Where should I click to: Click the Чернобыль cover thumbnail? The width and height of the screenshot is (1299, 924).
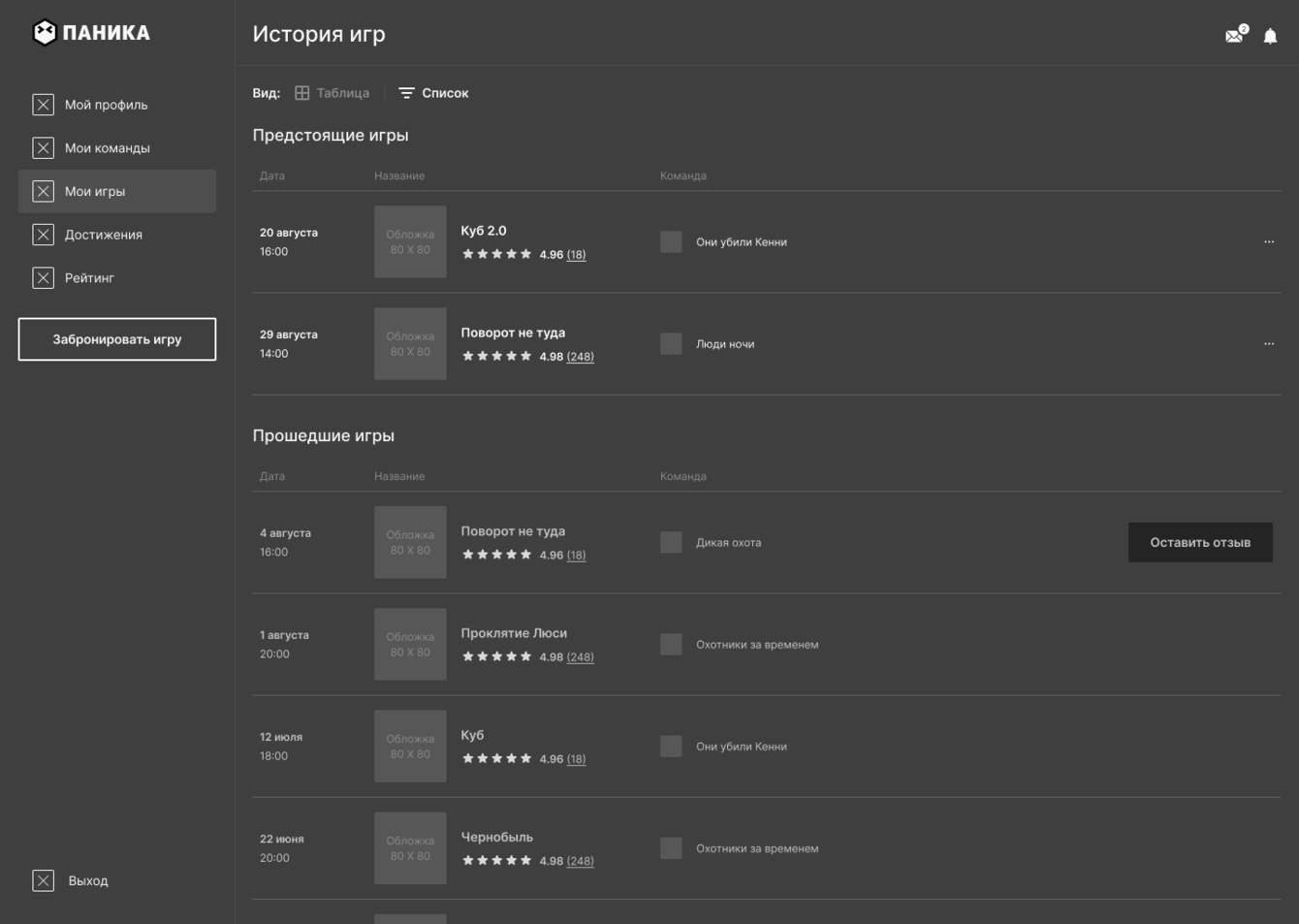[x=410, y=848]
